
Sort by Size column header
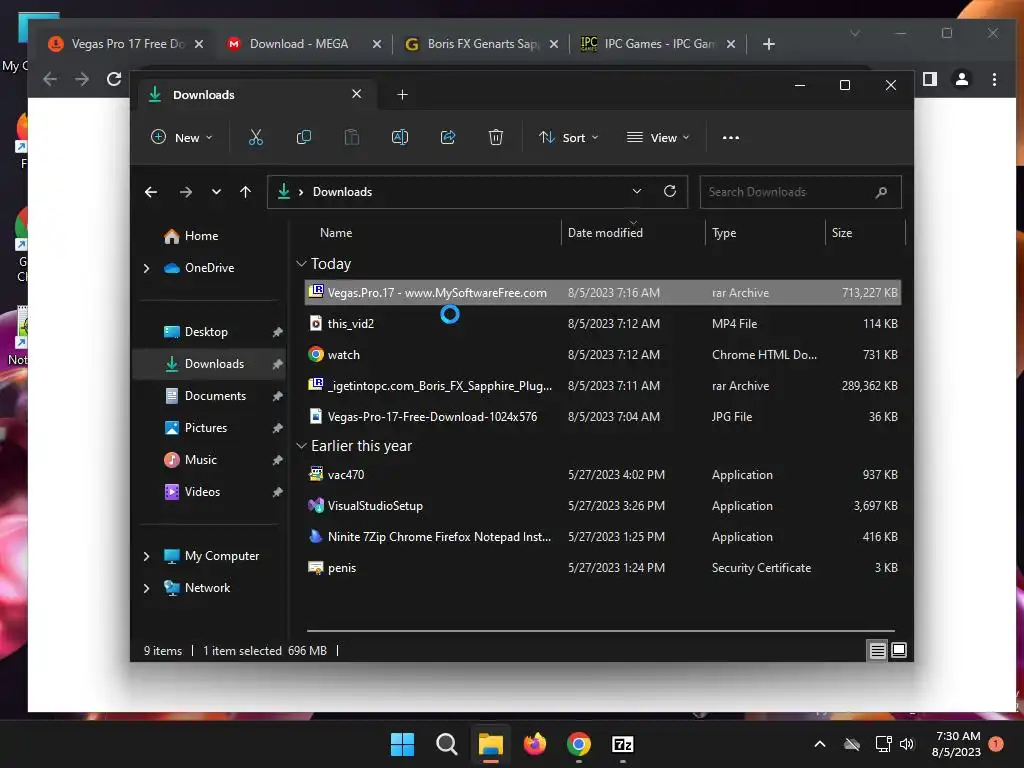coord(842,233)
